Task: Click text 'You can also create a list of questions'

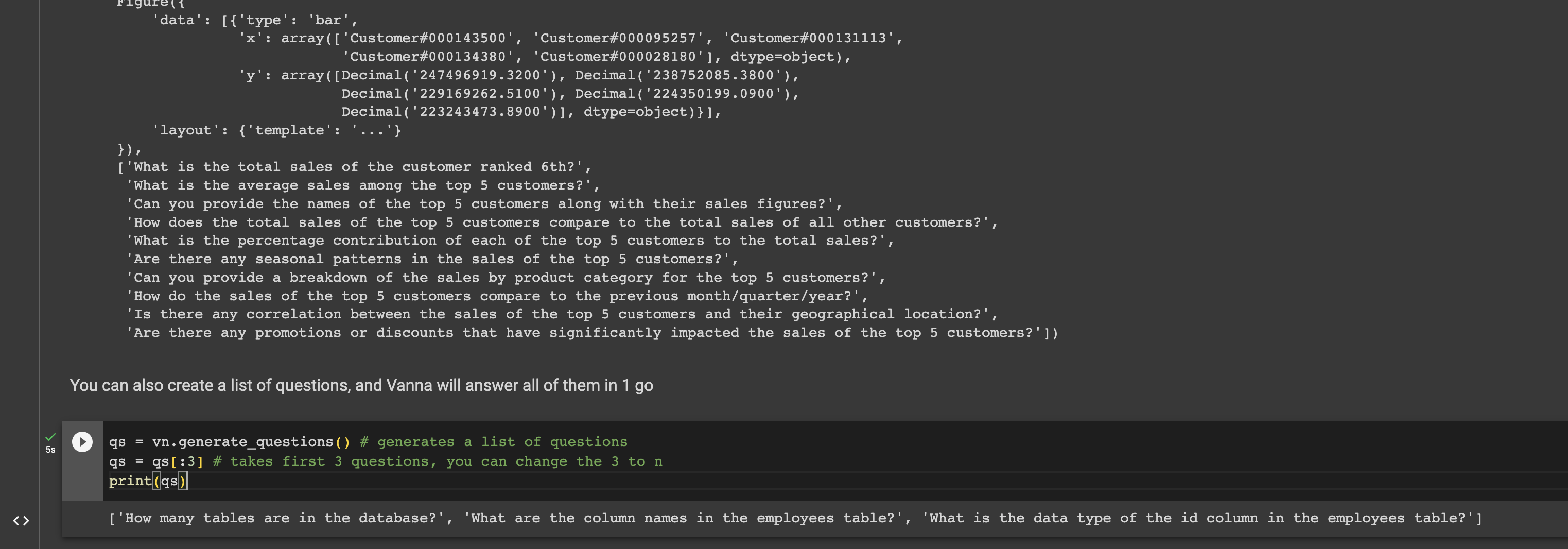Action: click(x=361, y=385)
